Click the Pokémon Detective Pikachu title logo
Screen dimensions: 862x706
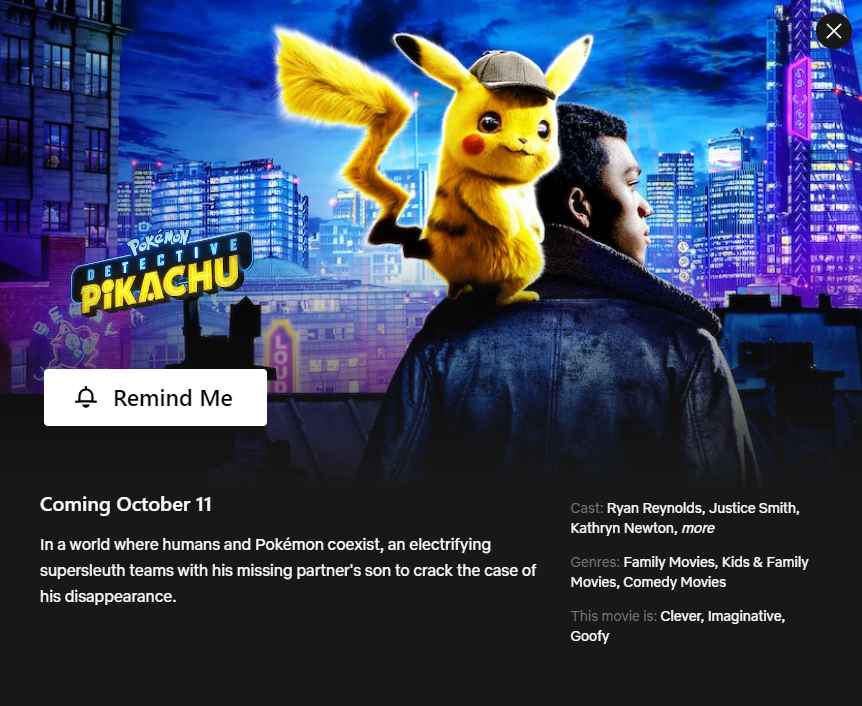click(161, 273)
